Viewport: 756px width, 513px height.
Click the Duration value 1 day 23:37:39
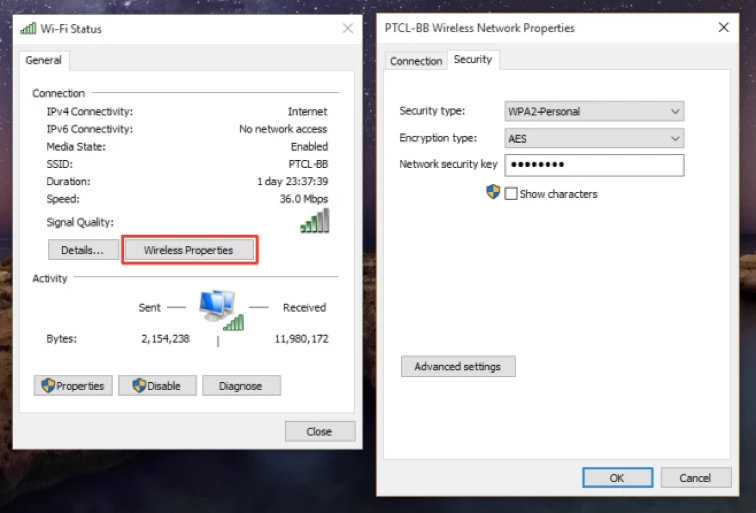point(292,181)
